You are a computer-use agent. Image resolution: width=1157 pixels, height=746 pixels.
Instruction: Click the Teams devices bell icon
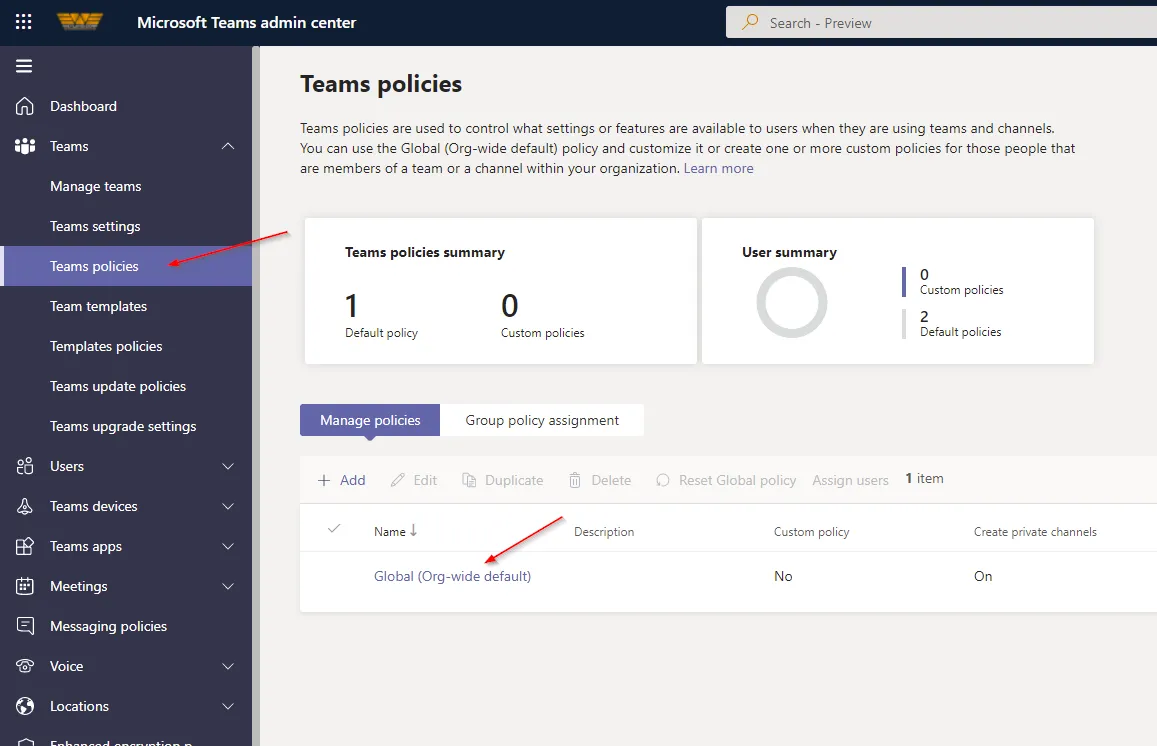tap(24, 506)
